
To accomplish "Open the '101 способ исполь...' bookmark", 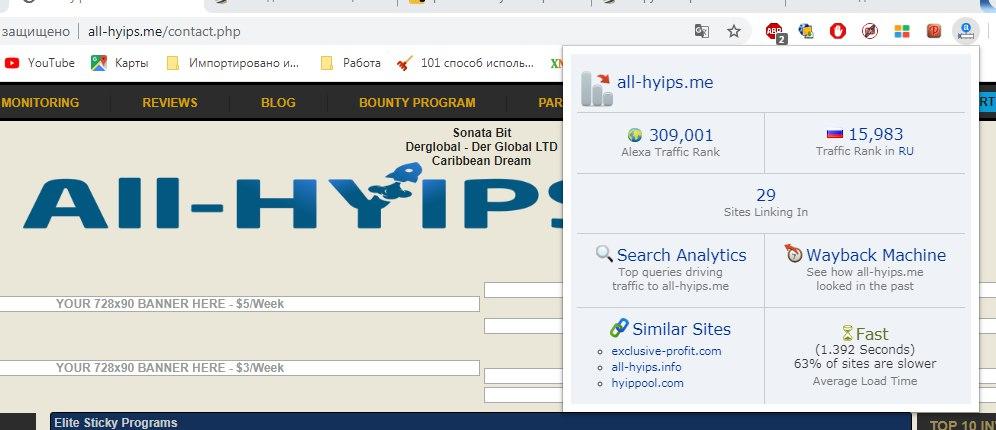I will coord(466,63).
